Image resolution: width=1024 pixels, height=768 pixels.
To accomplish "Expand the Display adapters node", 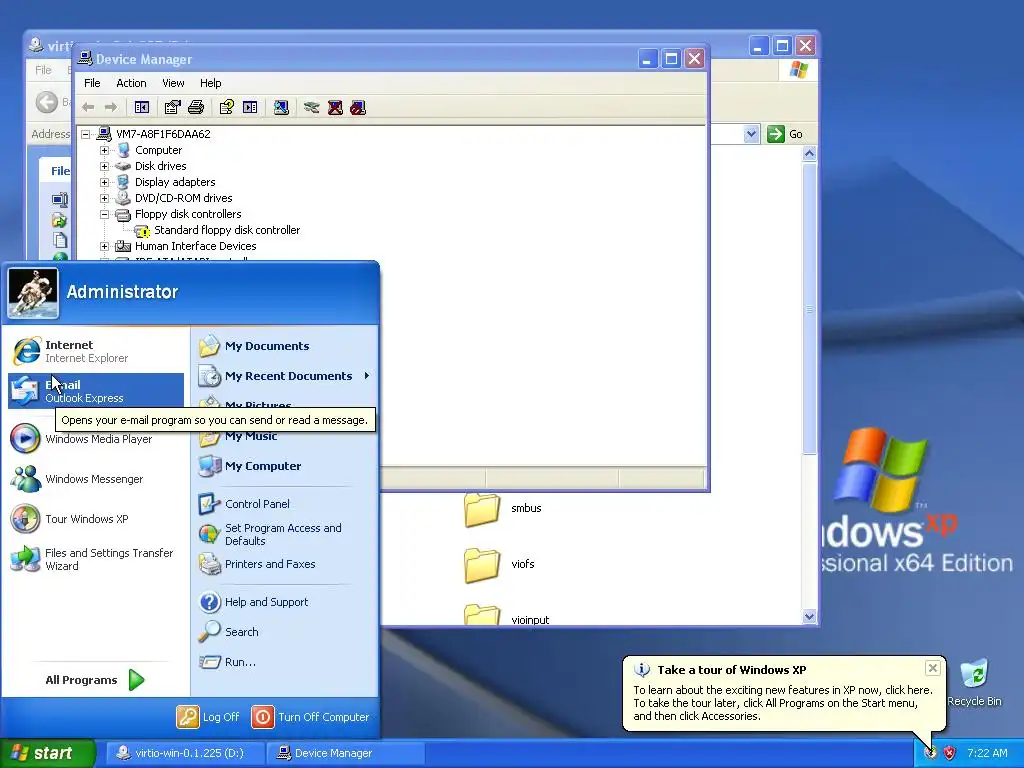I will coord(104,182).
